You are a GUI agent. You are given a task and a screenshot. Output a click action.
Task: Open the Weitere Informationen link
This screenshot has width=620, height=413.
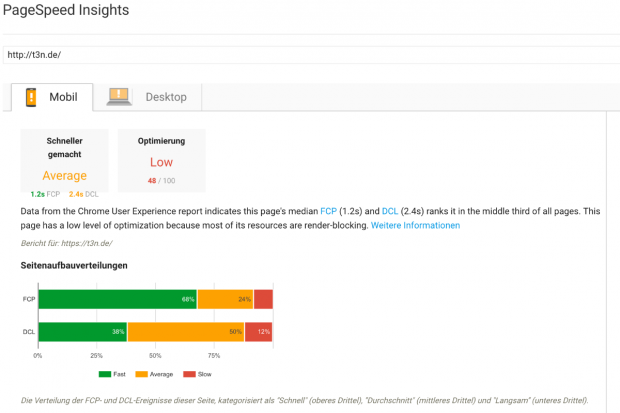(415, 226)
